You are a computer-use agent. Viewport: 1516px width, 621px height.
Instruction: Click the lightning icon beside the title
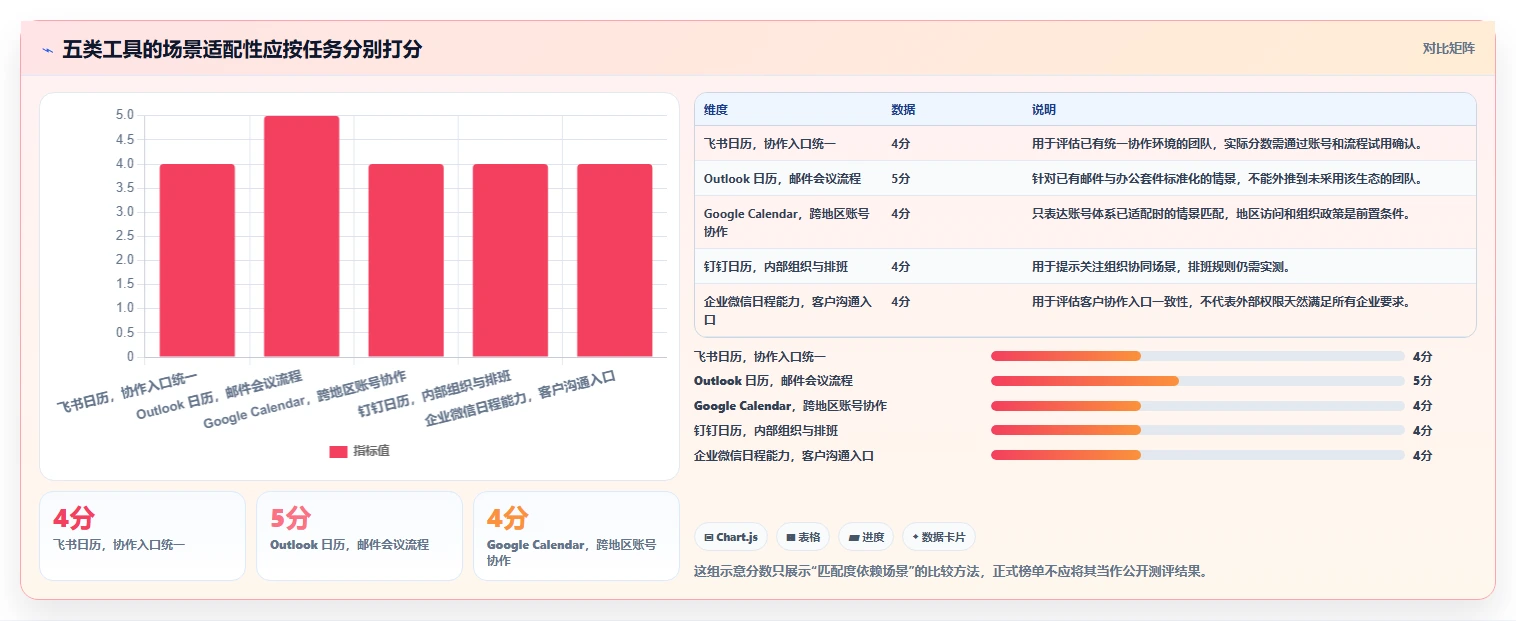pyautogui.click(x=47, y=49)
